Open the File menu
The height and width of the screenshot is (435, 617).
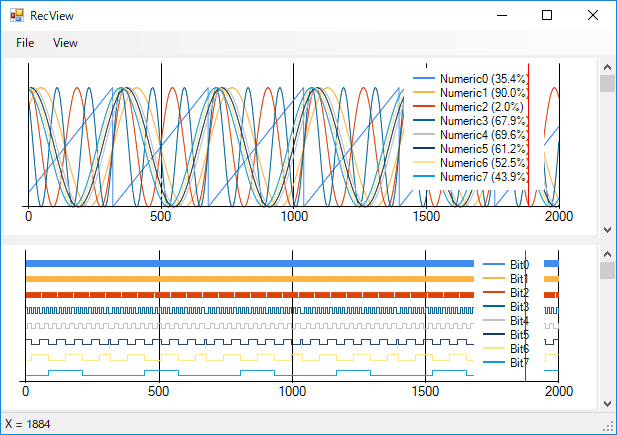click(x=25, y=43)
